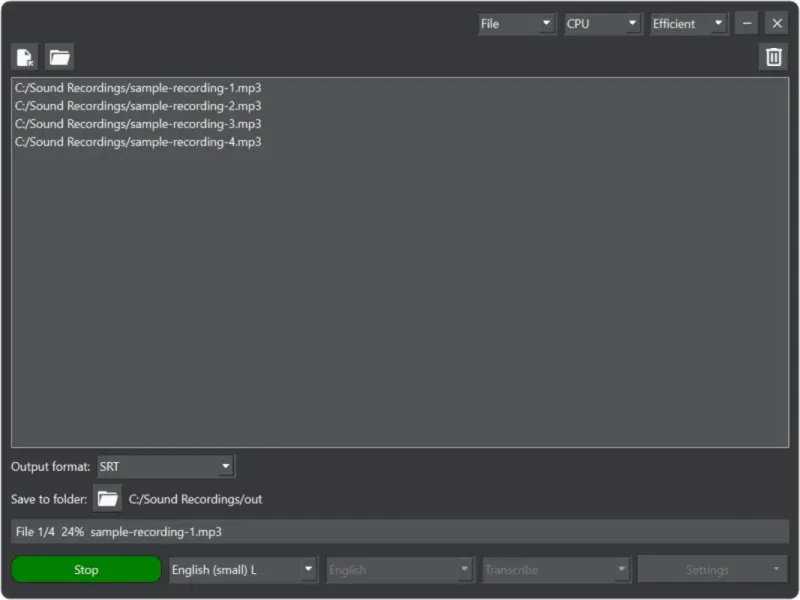Choose the save folder with folder icon
This screenshot has width=800, height=600.
[107, 498]
